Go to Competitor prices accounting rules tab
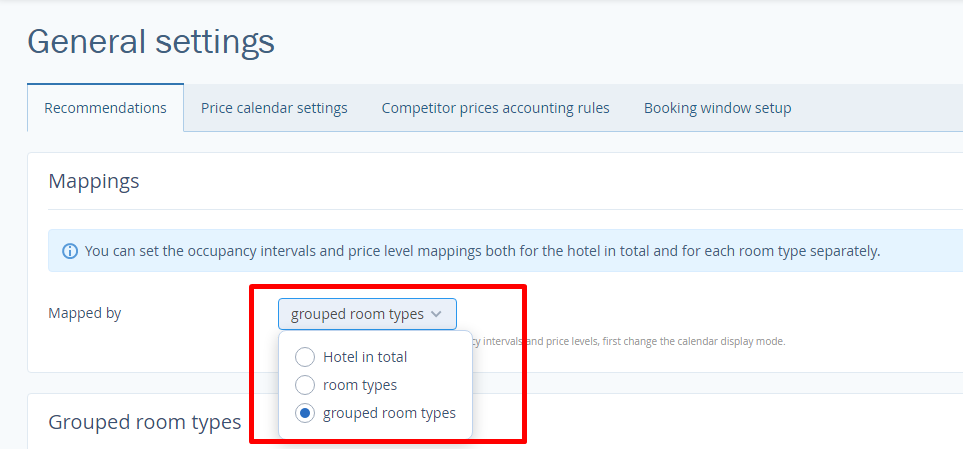963x449 pixels. (x=495, y=108)
